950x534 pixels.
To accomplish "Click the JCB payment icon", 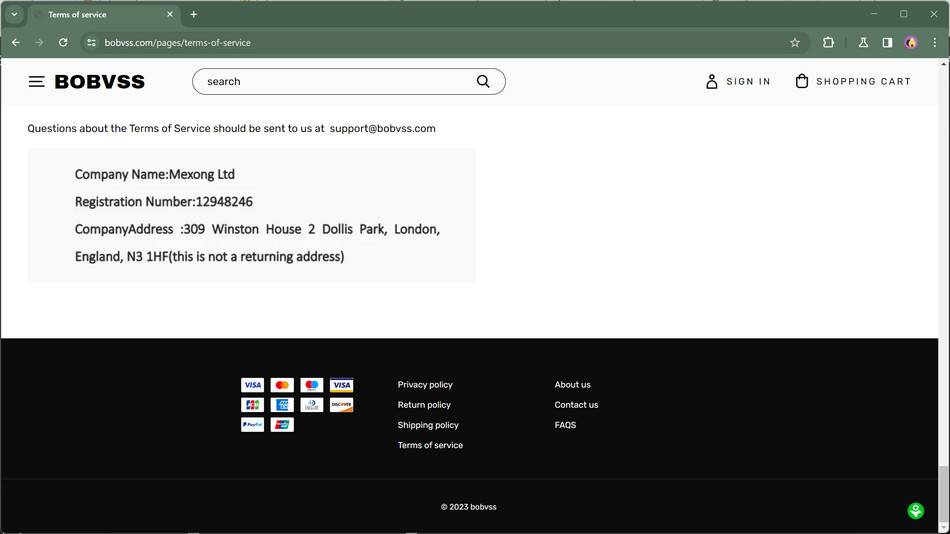I will 252,405.
